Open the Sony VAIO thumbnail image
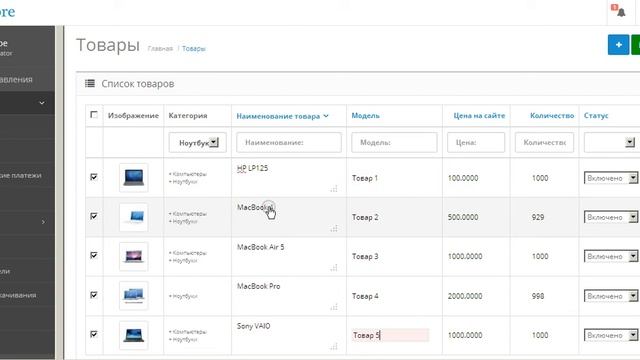The image size is (640, 360). [133, 335]
